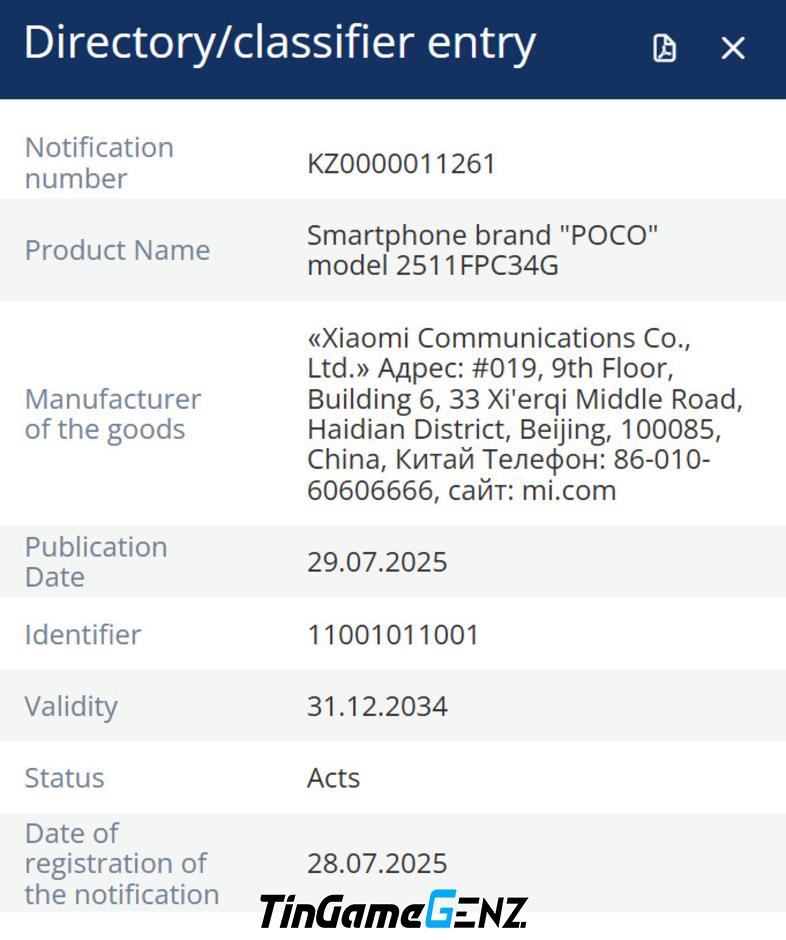Select identifier value 11001011001
786x940 pixels.
(393, 635)
